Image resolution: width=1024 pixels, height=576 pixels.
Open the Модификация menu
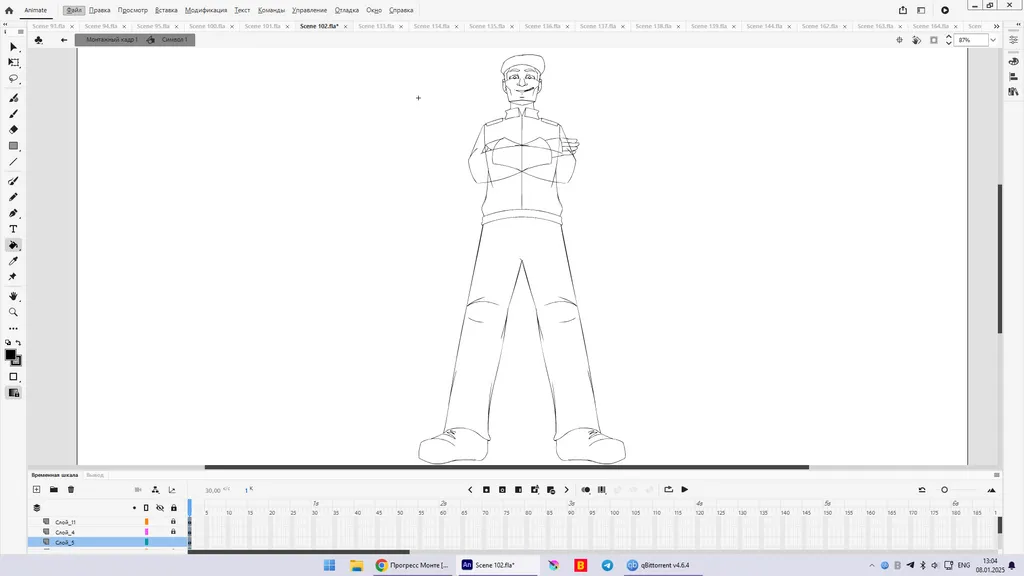click(205, 10)
